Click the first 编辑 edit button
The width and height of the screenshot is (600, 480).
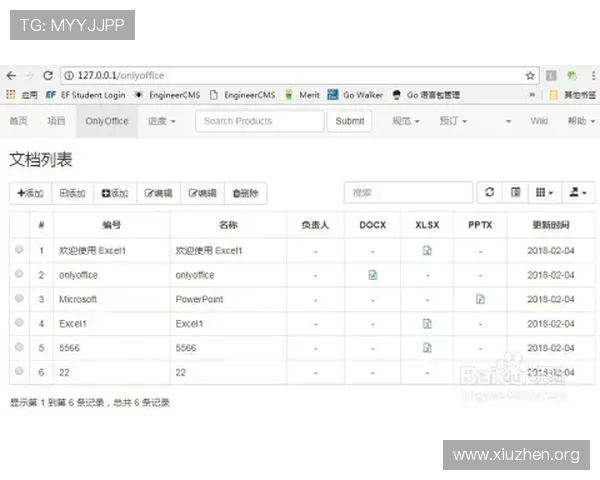[158, 193]
